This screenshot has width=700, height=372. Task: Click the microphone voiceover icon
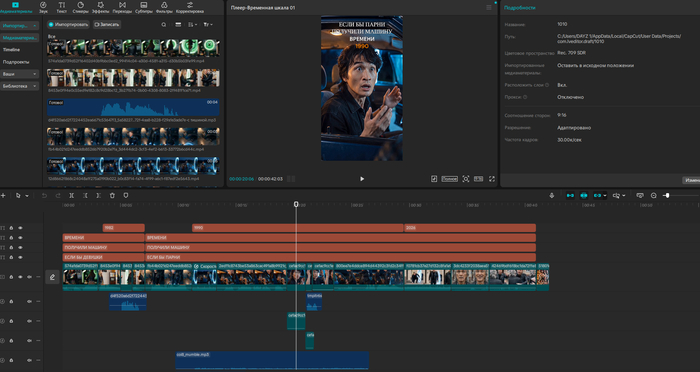[552, 196]
